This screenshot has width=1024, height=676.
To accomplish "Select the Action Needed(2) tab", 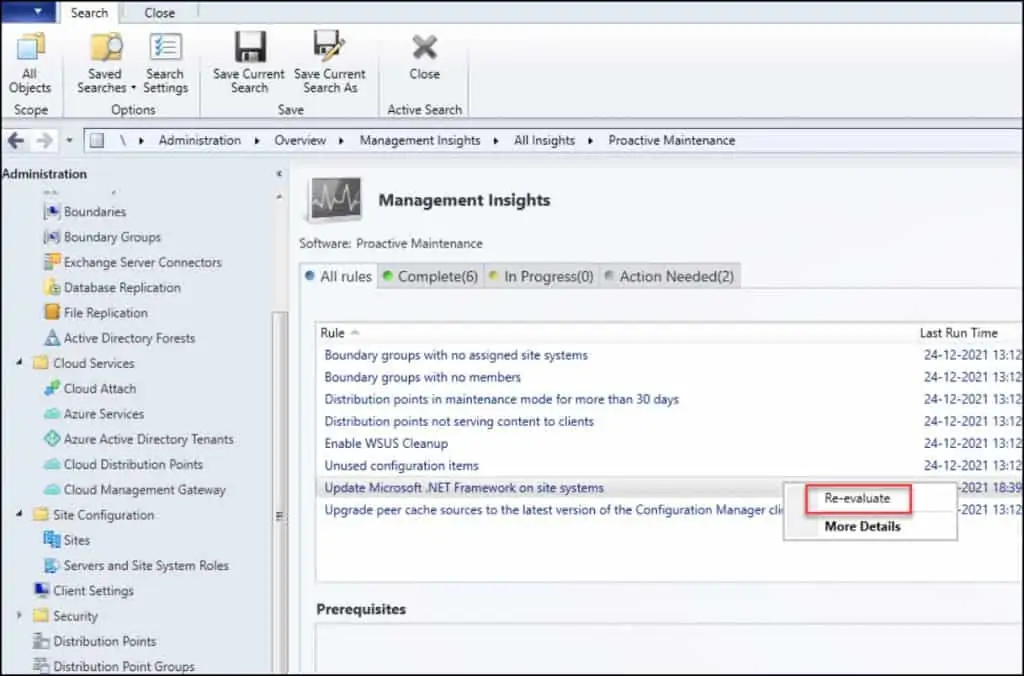I will (x=669, y=276).
